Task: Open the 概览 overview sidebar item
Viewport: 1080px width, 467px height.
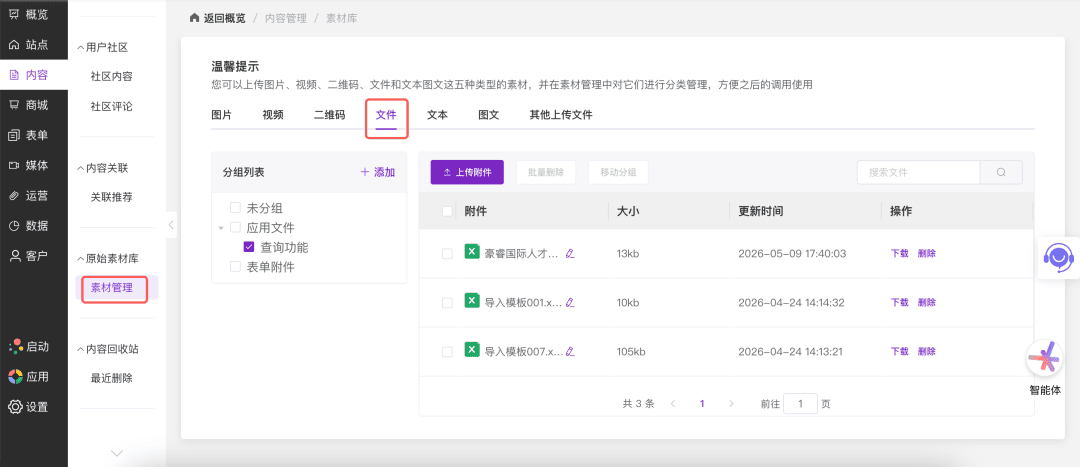Action: [x=28, y=14]
